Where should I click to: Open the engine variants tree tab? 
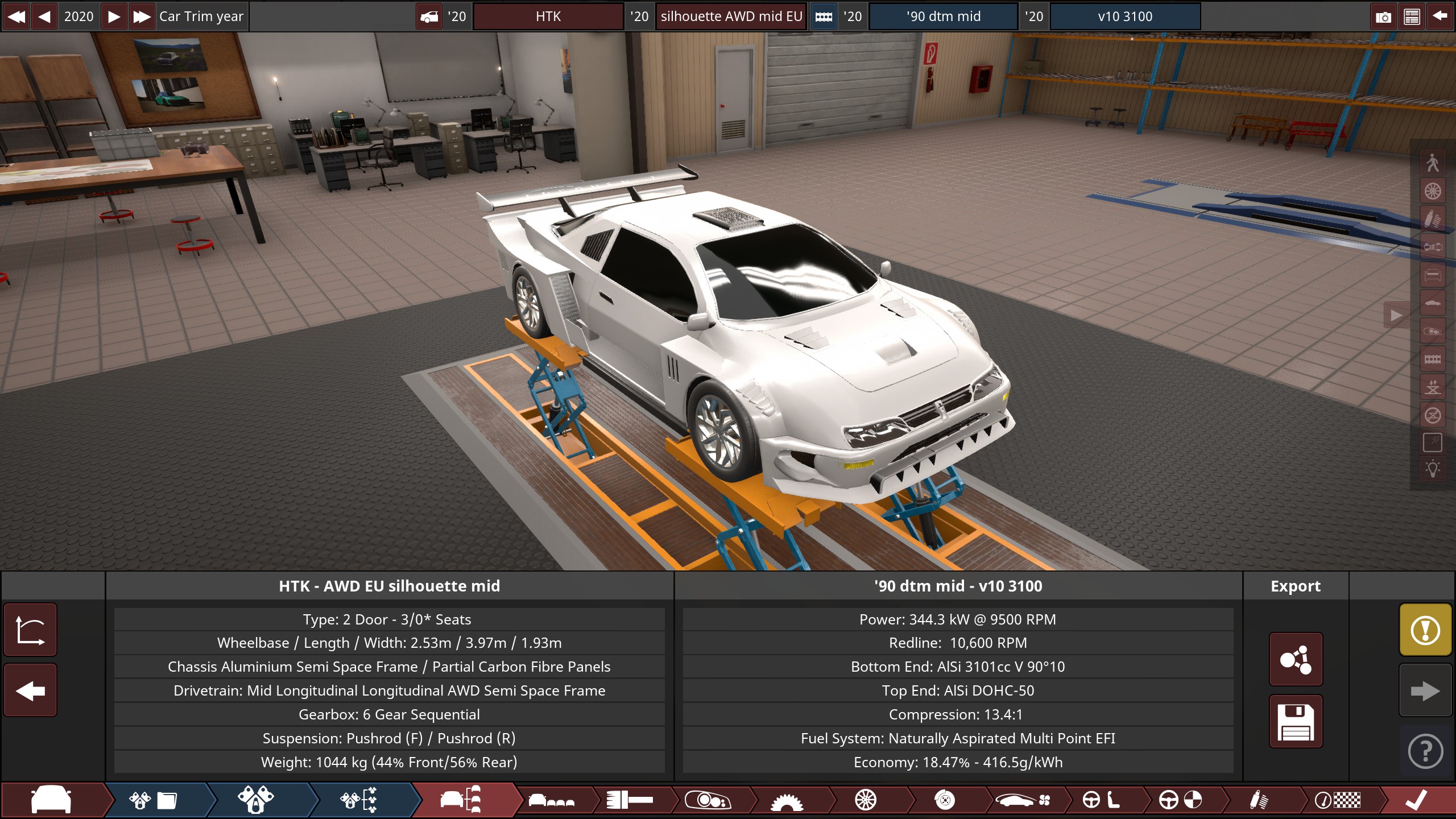click(359, 800)
